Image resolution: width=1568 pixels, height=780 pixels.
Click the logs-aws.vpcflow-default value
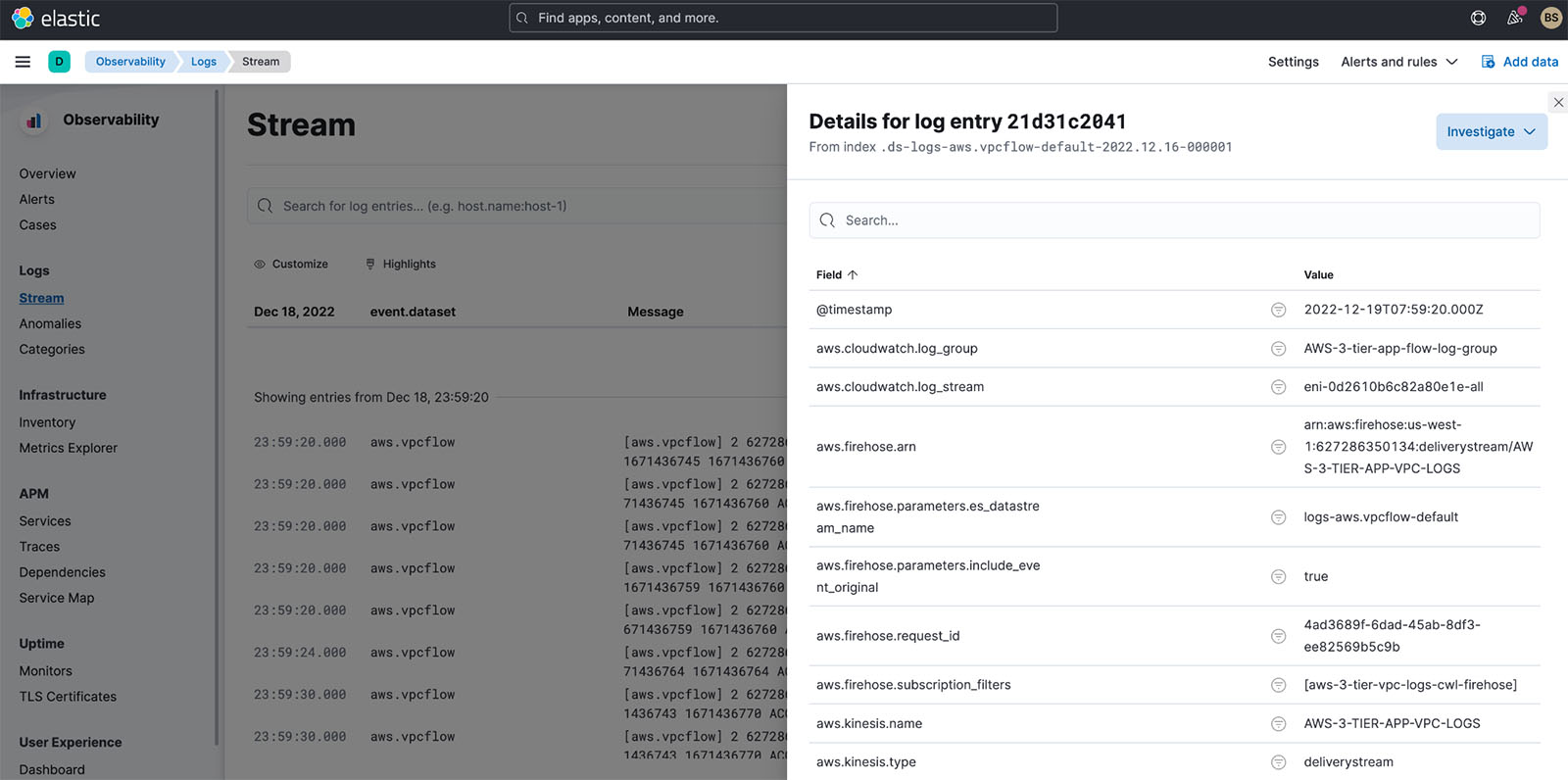[1380, 517]
